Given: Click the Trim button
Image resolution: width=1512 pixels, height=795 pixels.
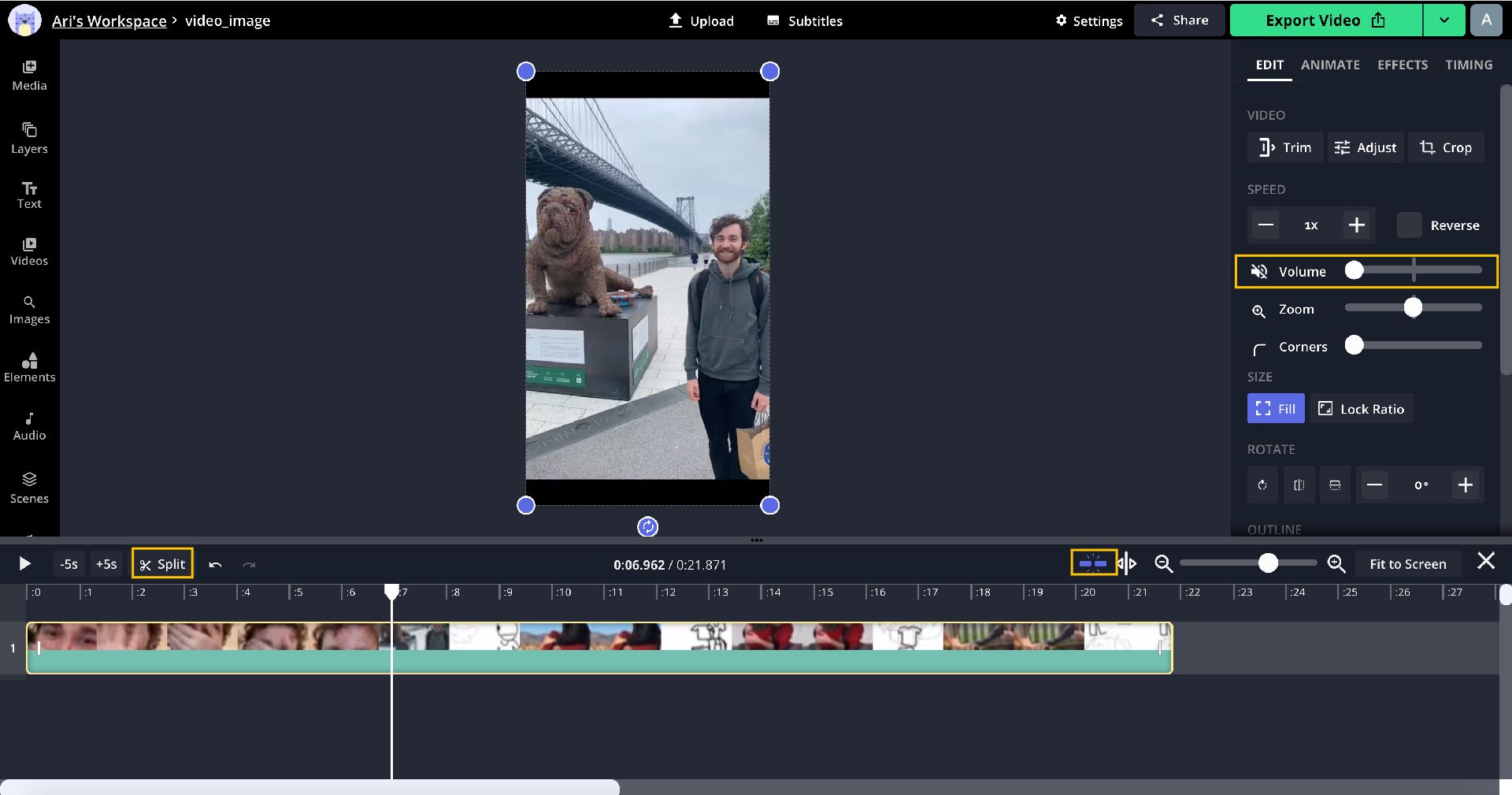Looking at the screenshot, I should tap(1285, 147).
